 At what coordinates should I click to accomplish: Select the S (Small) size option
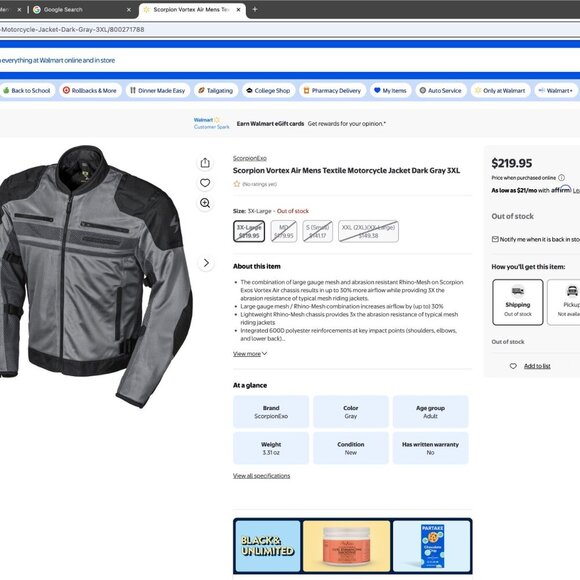318,231
